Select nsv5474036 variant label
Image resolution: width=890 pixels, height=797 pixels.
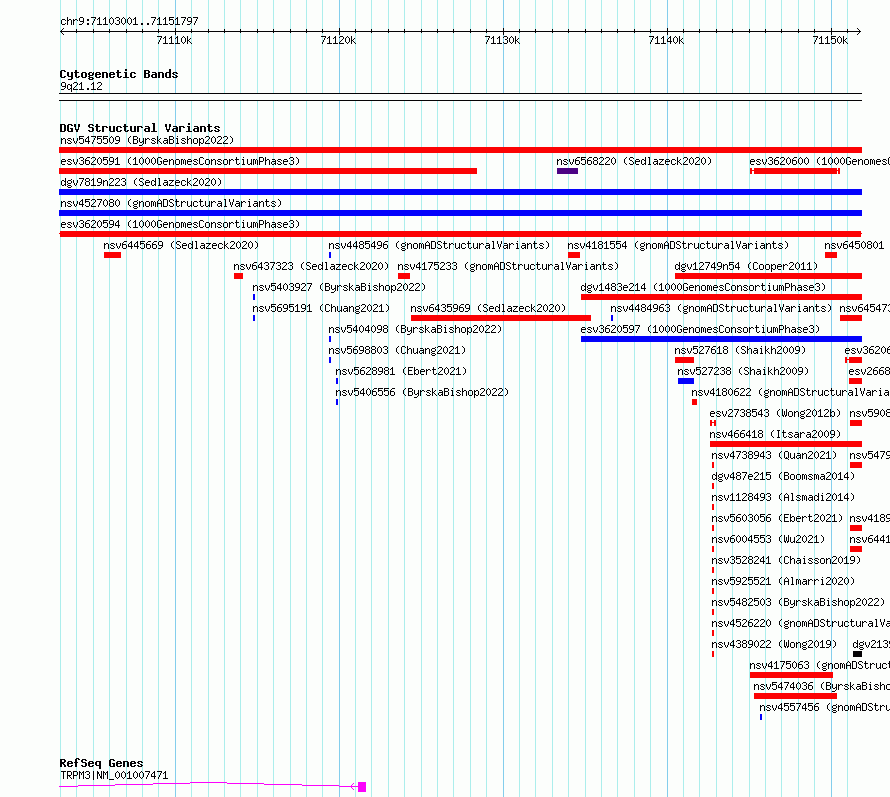821,686
